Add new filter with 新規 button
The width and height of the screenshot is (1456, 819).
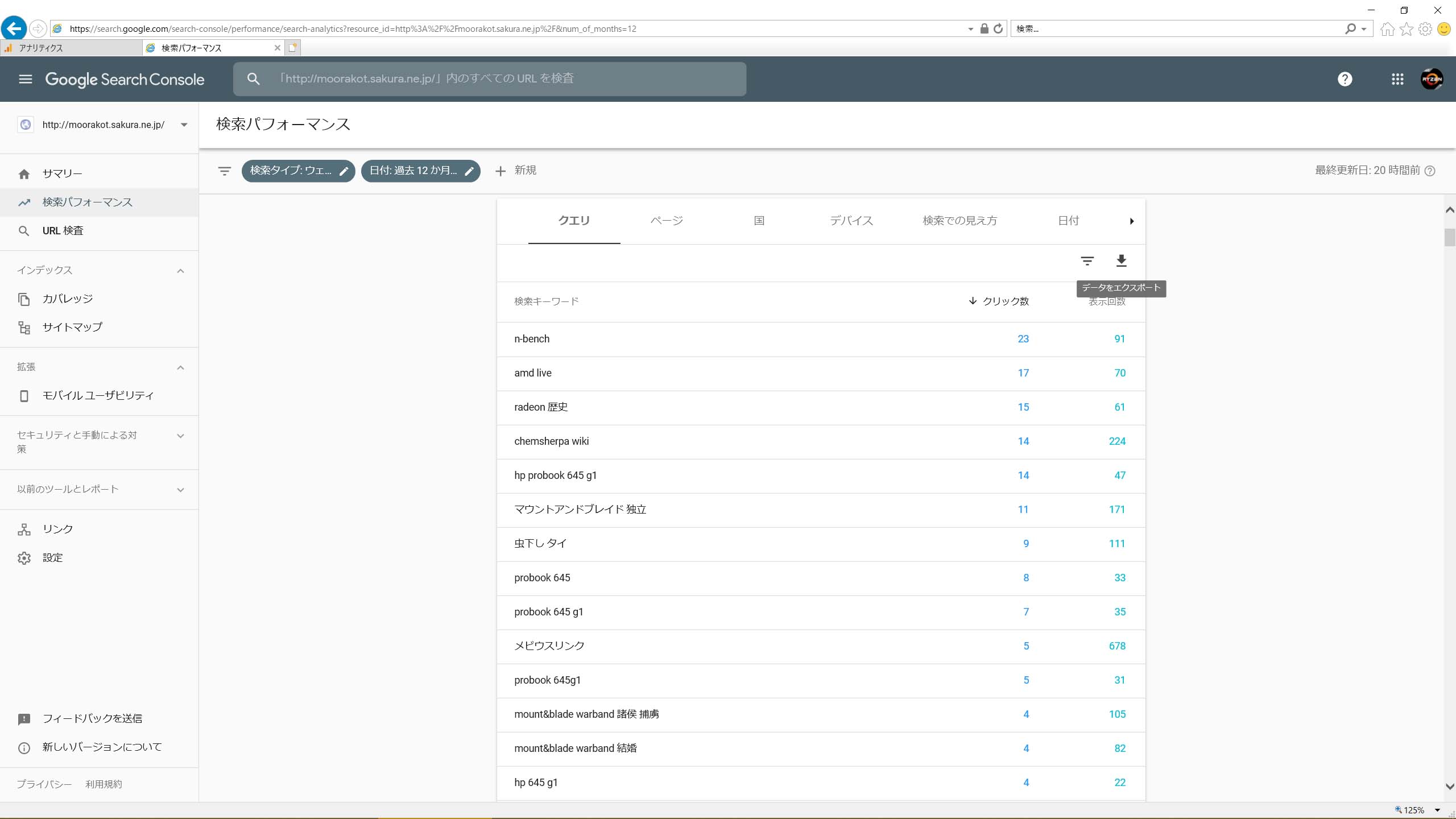click(x=516, y=171)
